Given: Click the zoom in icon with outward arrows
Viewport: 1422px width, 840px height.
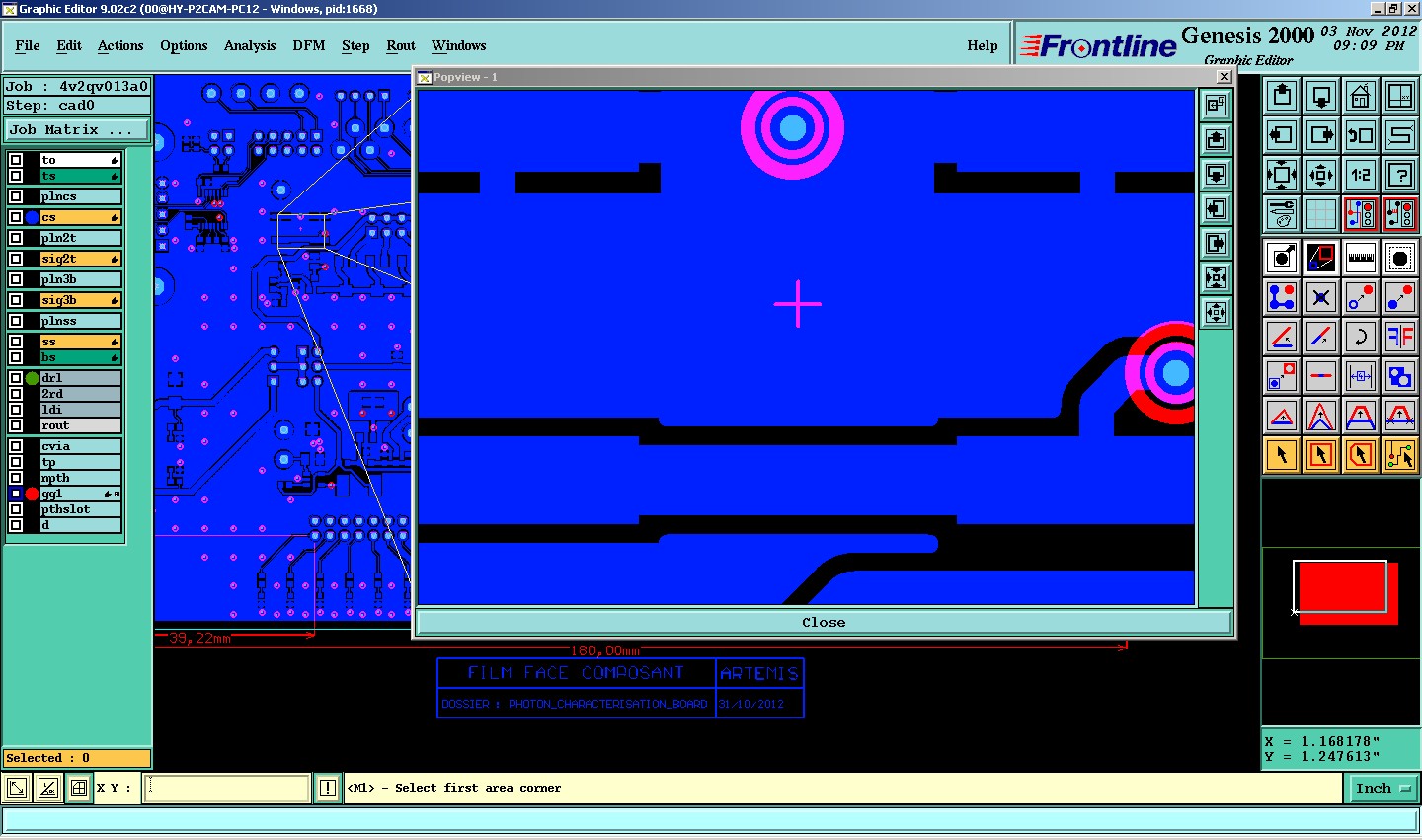Looking at the screenshot, I should coord(1282,175).
